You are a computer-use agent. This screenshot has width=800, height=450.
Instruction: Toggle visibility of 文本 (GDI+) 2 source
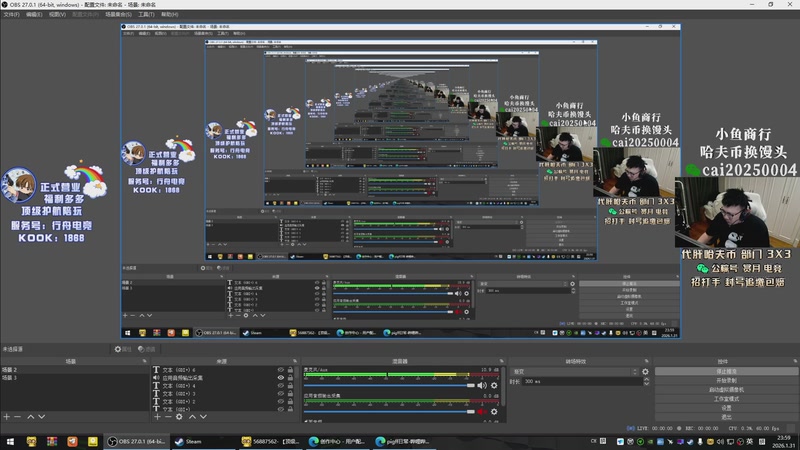pyautogui.click(x=281, y=402)
